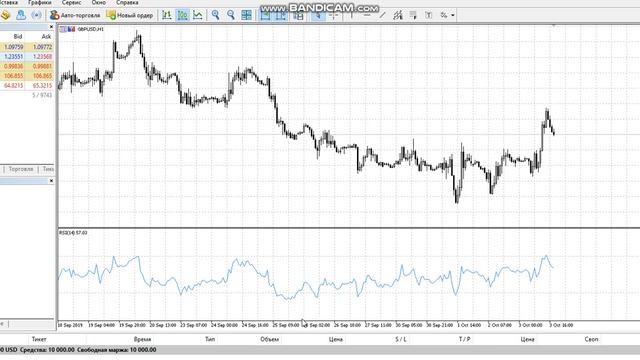Viewport: 640px width, 360px height.
Task: Select the cursor arrow tool
Action: (317, 16)
